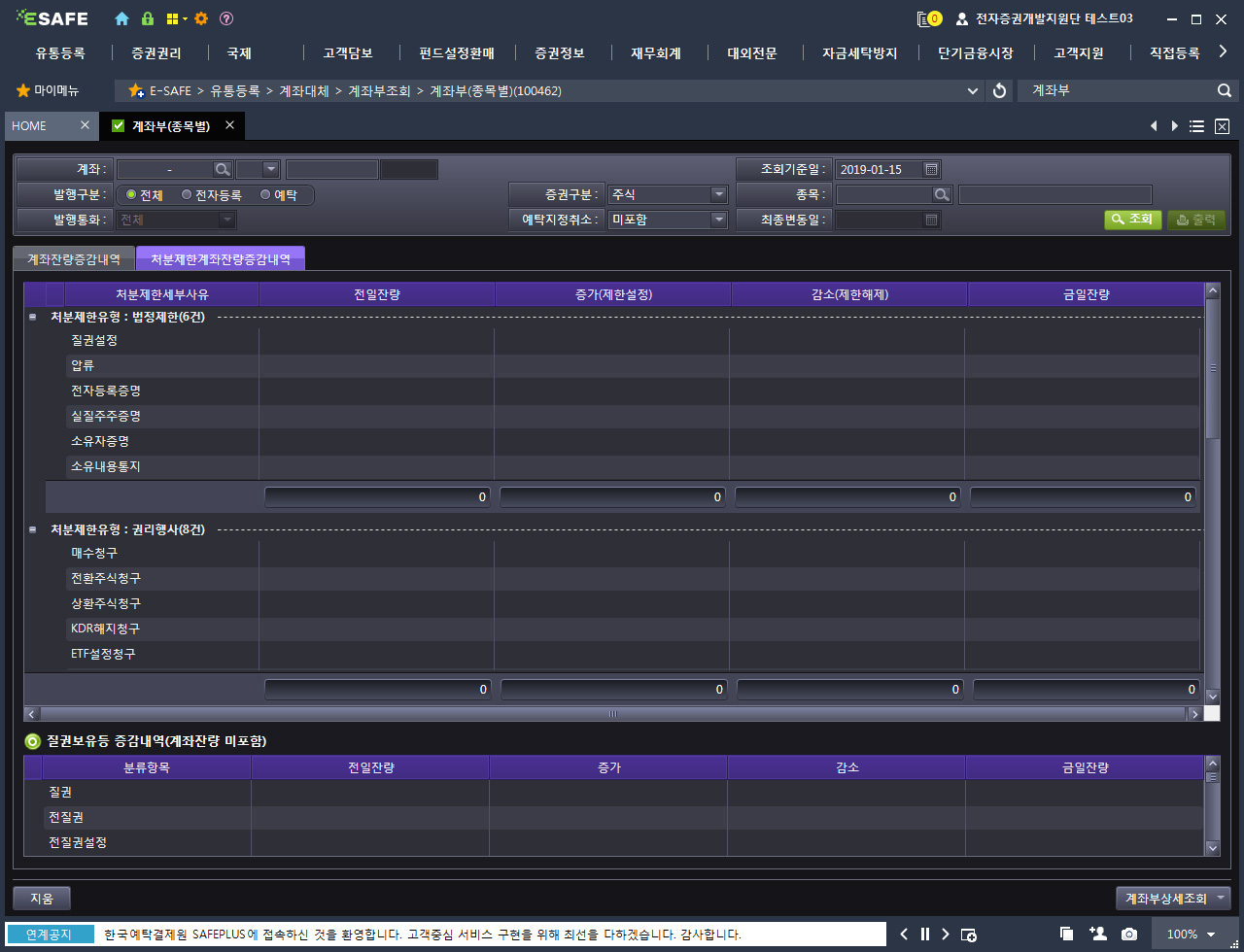Open the 자금세탁방지 menu
The image size is (1244, 952).
point(859,53)
